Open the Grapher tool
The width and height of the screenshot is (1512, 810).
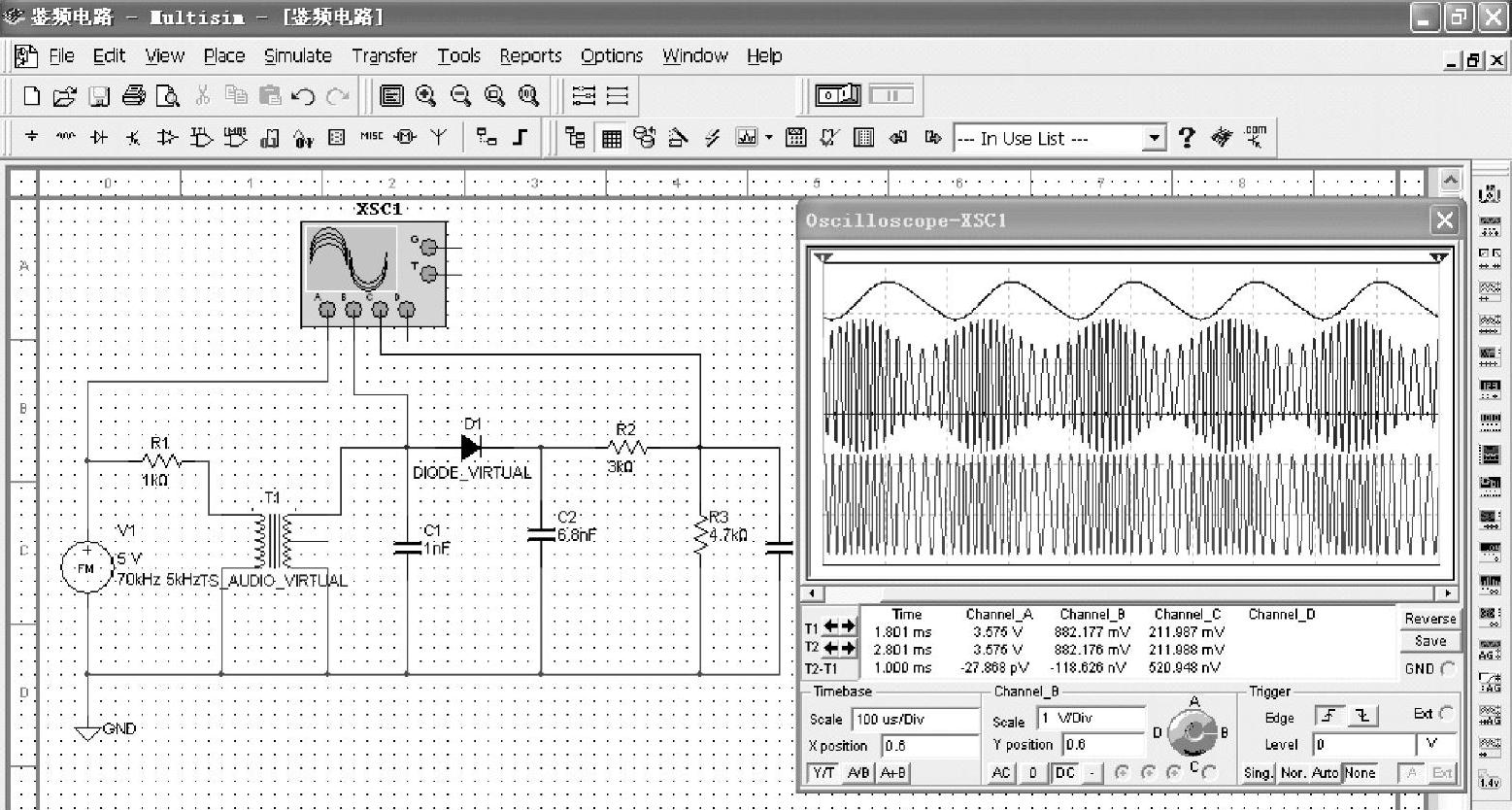tap(746, 138)
